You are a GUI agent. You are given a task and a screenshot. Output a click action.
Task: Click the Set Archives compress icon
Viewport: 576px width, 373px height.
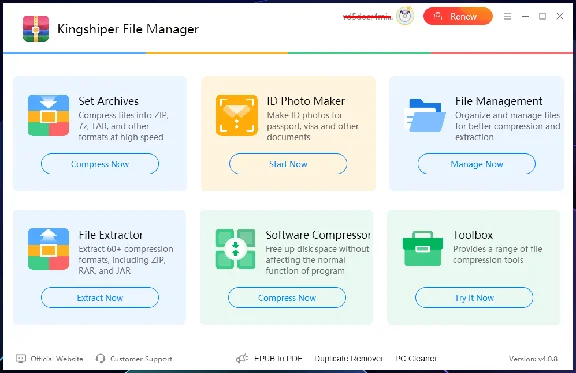tap(48, 115)
